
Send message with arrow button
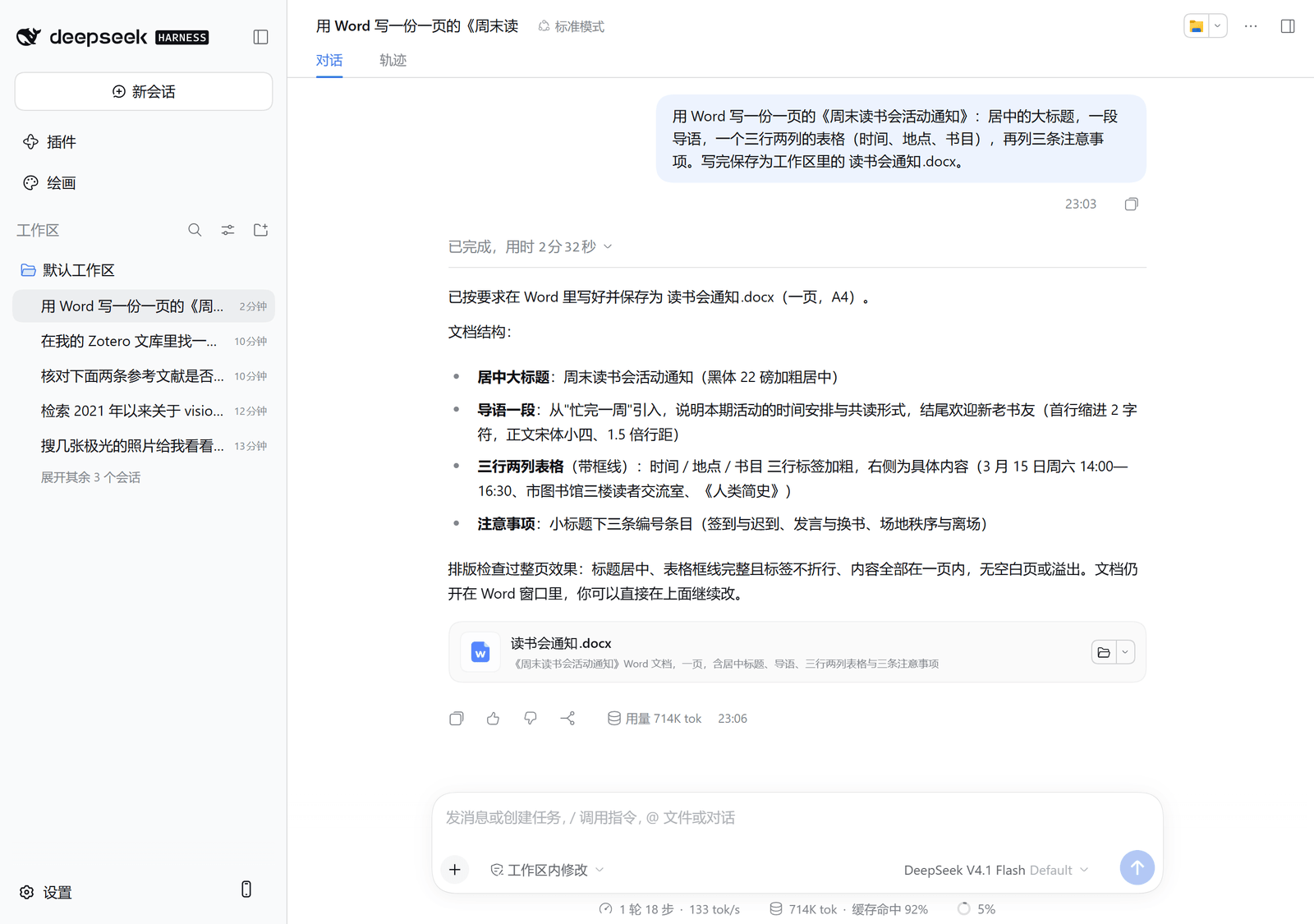pyautogui.click(x=1137, y=867)
